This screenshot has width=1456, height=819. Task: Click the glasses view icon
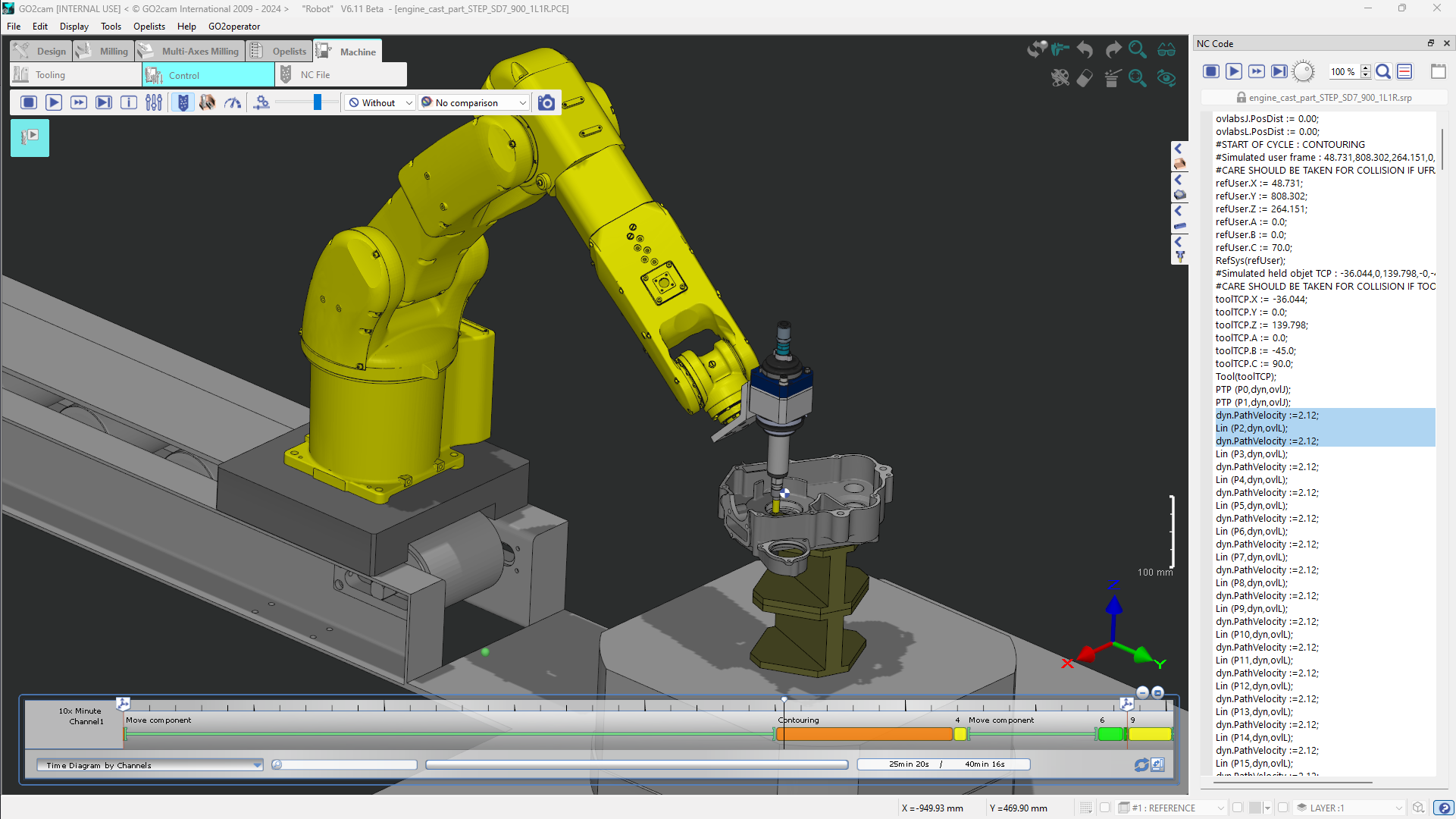tap(1166, 49)
